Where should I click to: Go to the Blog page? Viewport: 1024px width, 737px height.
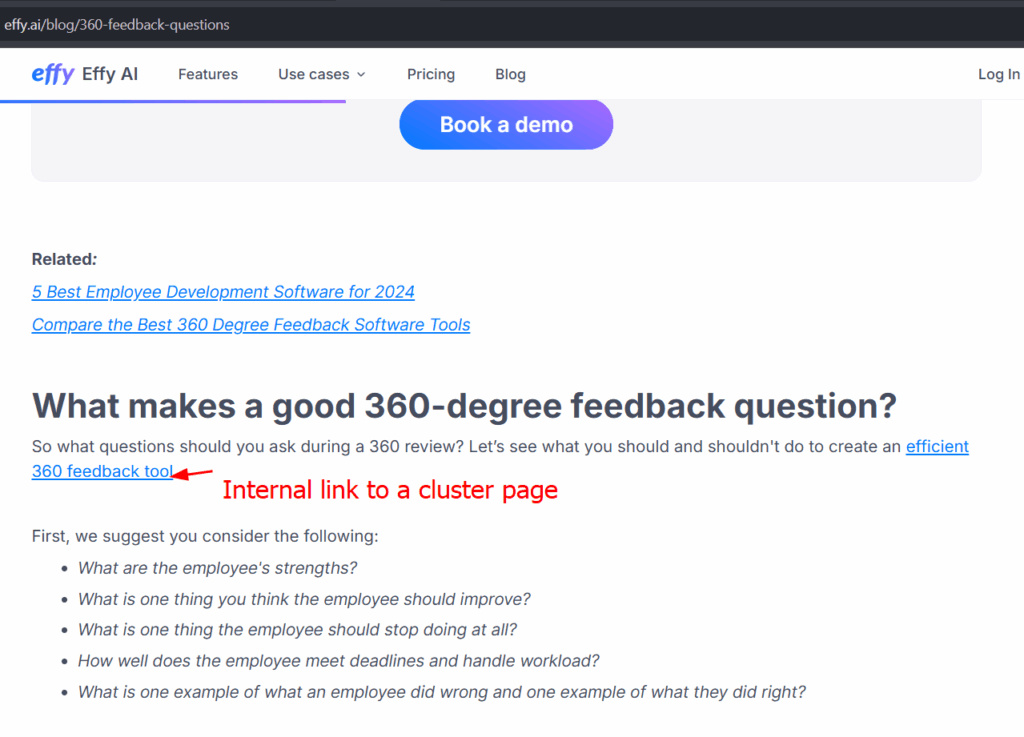point(510,74)
